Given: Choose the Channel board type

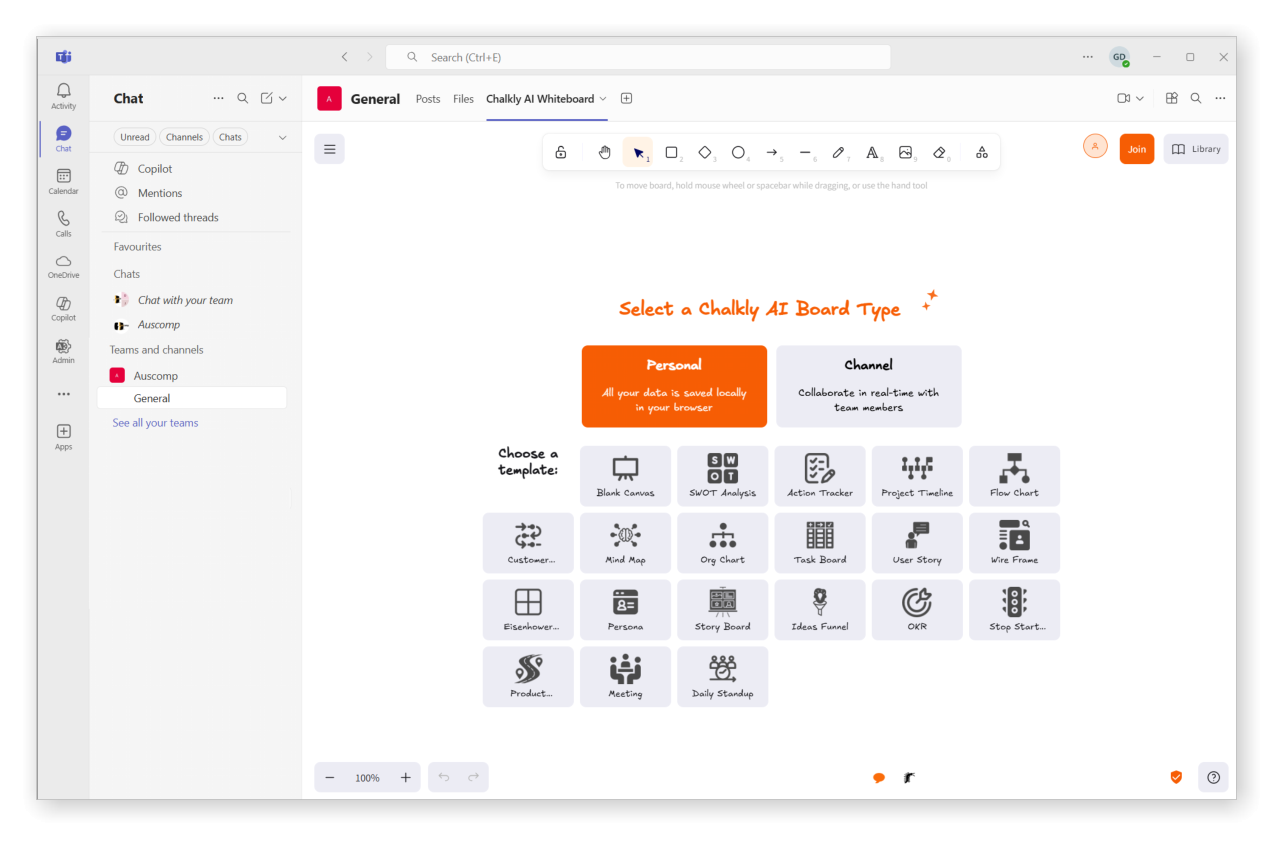Looking at the screenshot, I should pos(868,386).
